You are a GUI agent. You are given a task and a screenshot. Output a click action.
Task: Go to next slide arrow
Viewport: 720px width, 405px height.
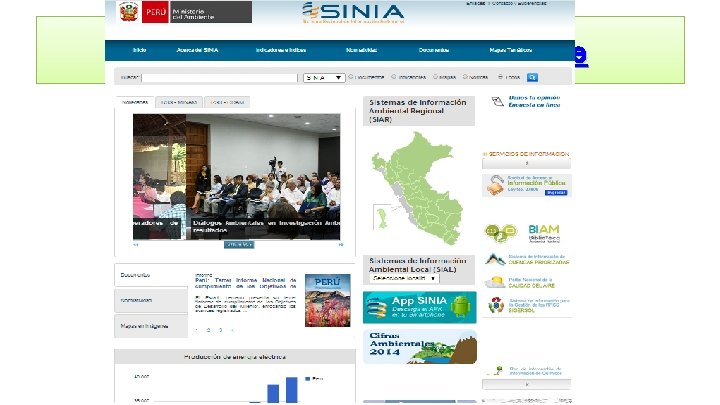[341, 245]
